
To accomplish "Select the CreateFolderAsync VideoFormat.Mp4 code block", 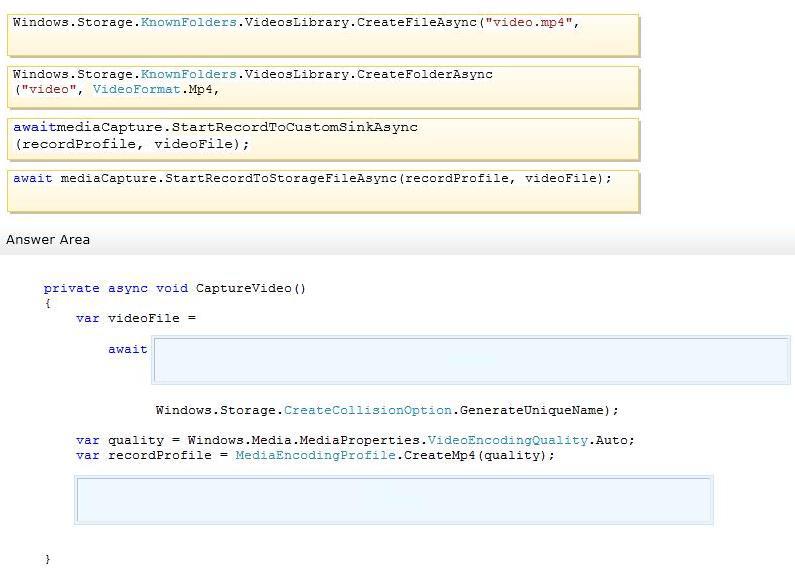I will (323, 87).
